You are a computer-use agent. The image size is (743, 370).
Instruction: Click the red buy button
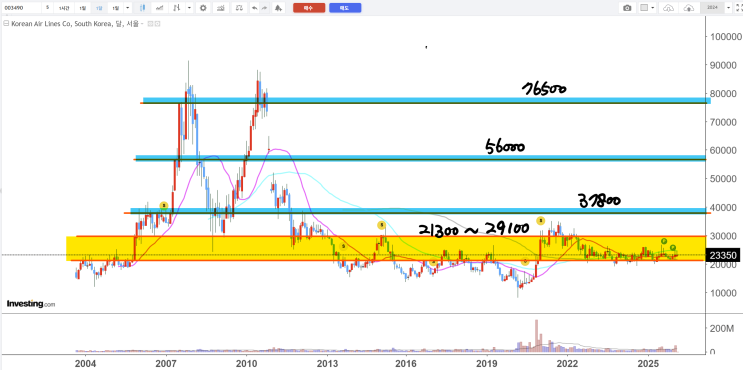[x=309, y=8]
